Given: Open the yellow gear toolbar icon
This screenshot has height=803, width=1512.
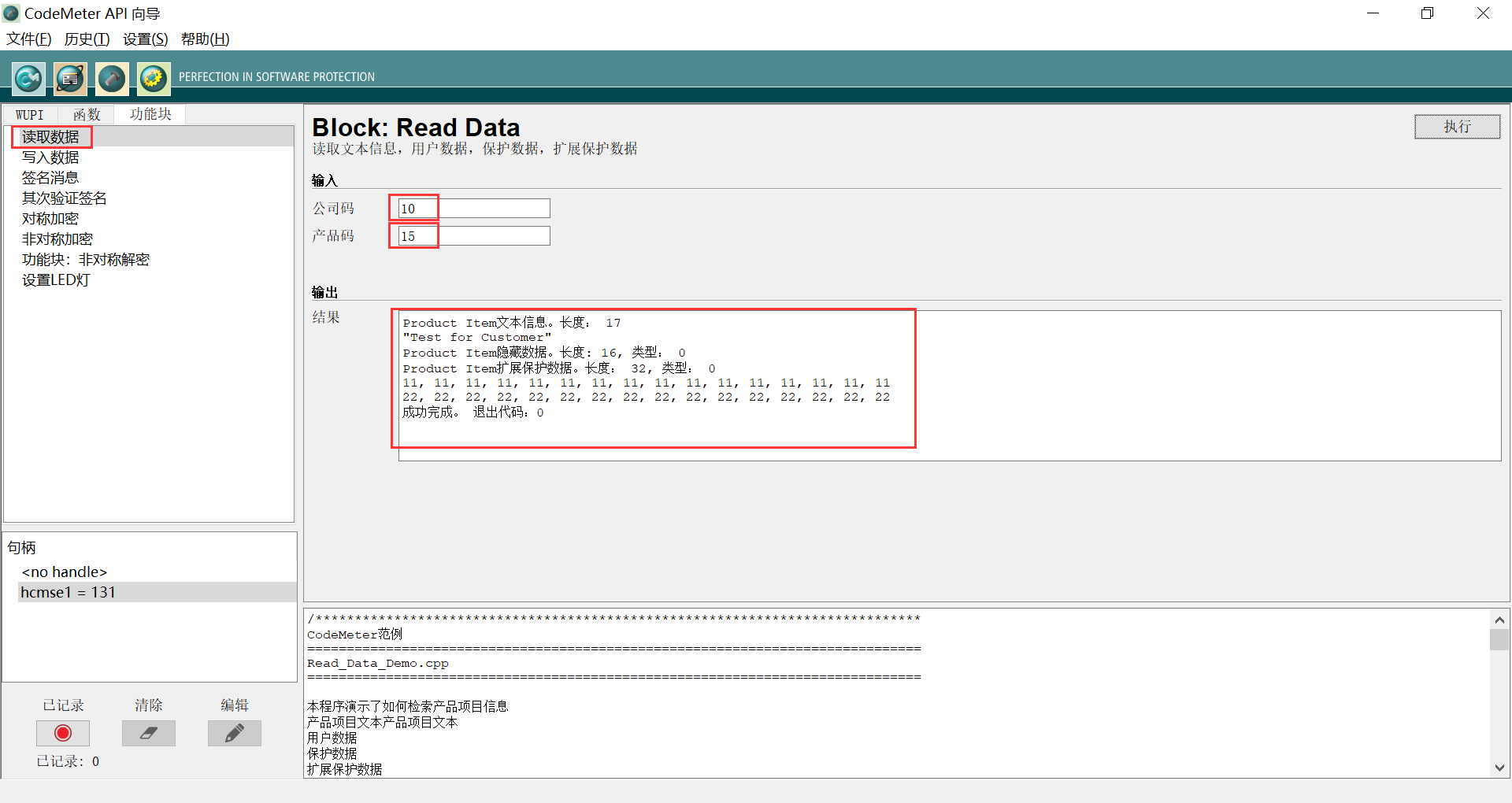Looking at the screenshot, I should coord(154,78).
